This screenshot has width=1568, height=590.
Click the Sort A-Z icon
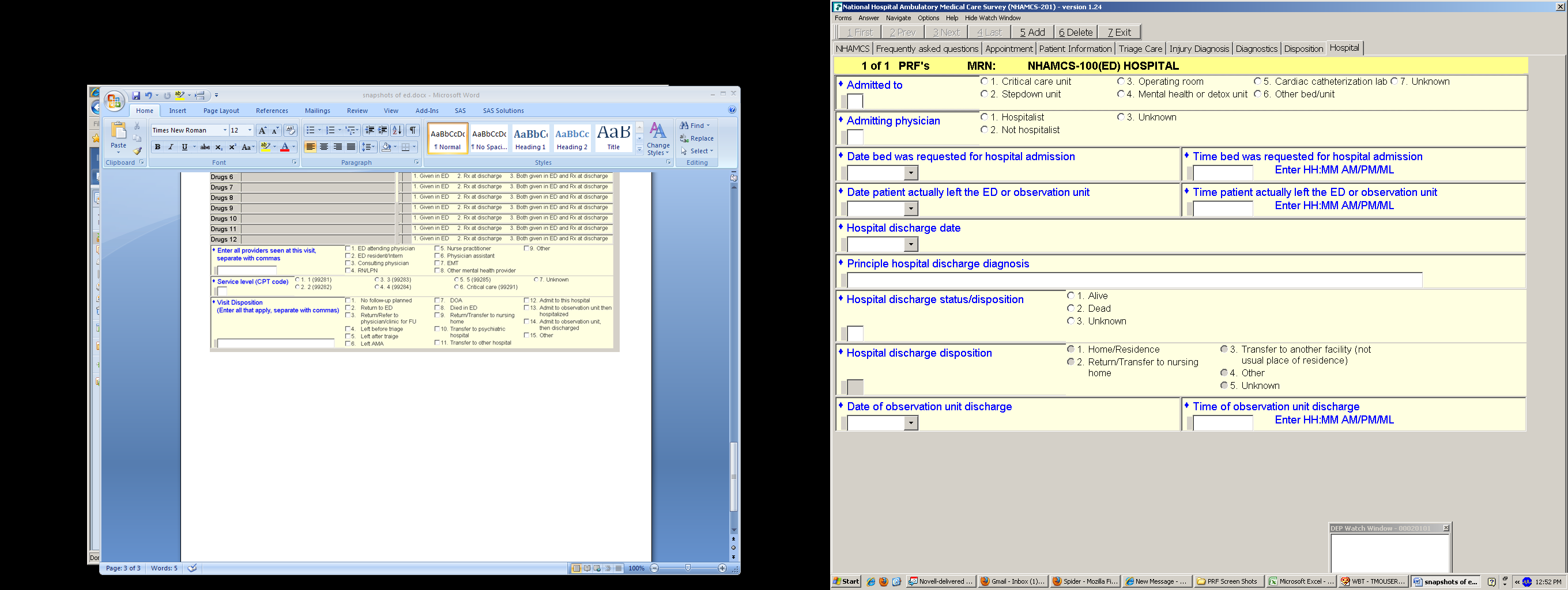pyautogui.click(x=397, y=130)
